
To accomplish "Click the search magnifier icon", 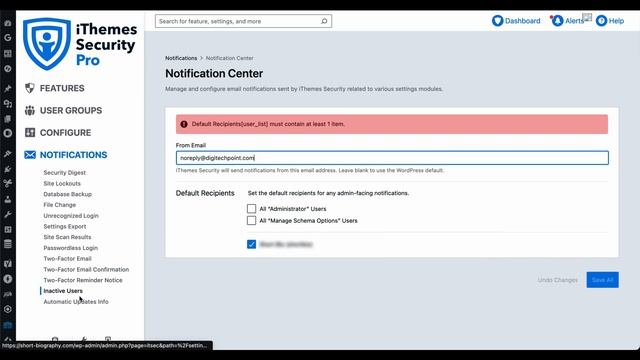I will point(324,21).
